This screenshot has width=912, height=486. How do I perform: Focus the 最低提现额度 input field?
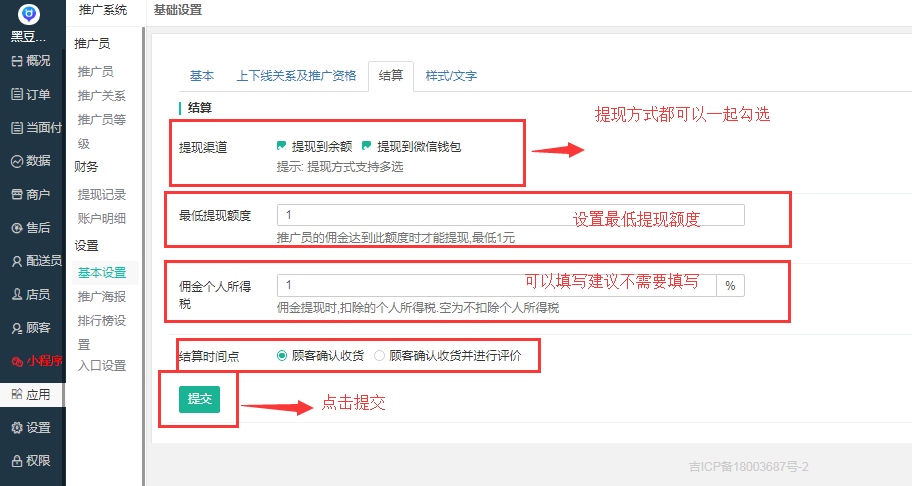[x=511, y=215]
